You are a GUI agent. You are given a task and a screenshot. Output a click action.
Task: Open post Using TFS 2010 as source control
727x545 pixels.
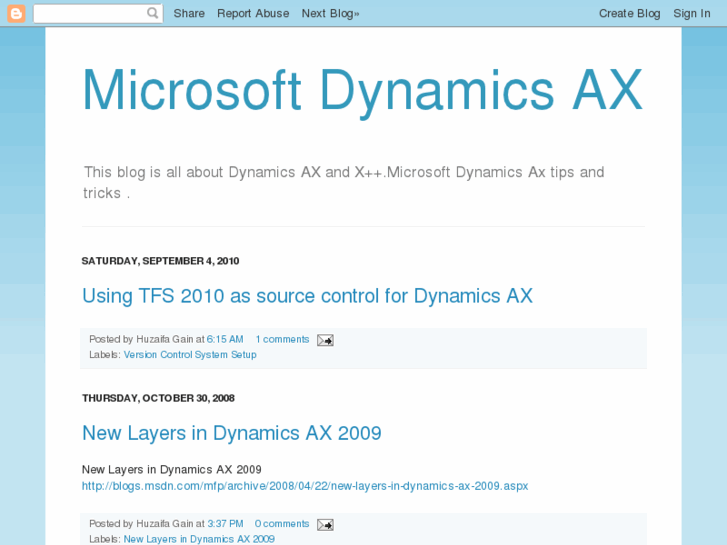(x=307, y=296)
